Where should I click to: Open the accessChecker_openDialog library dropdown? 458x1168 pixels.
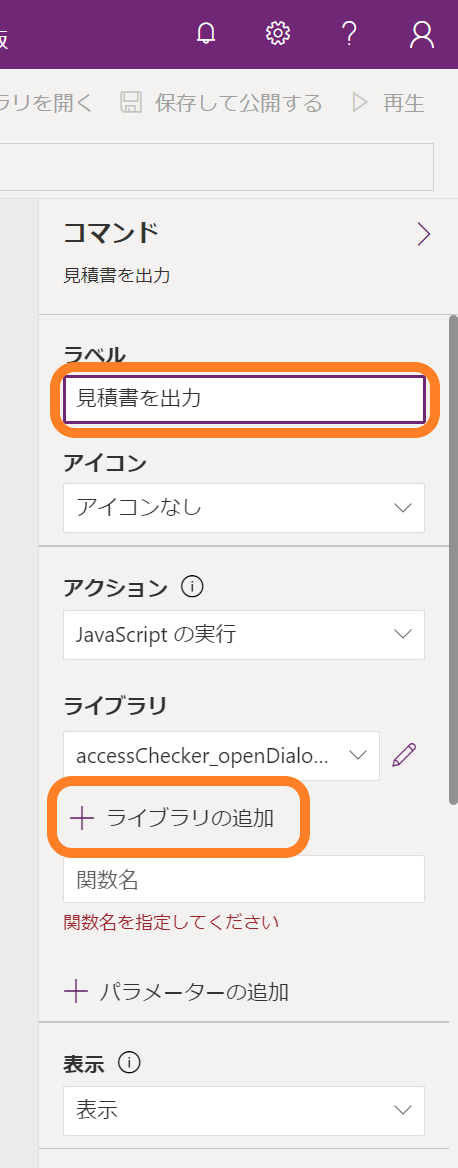221,755
